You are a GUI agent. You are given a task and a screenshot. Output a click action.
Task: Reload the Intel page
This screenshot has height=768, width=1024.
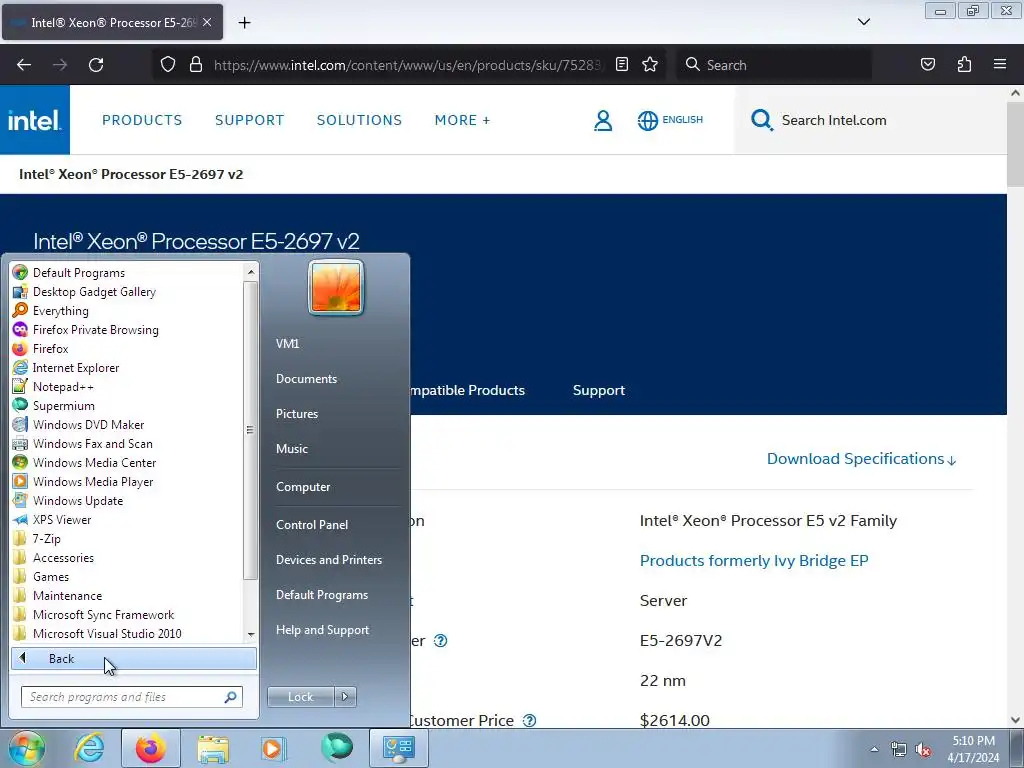click(96, 65)
